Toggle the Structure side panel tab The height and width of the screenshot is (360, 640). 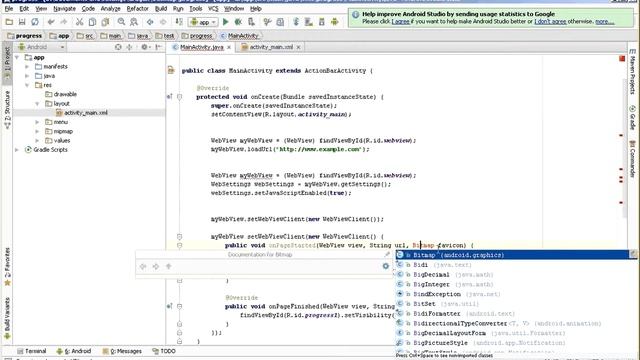[7, 110]
